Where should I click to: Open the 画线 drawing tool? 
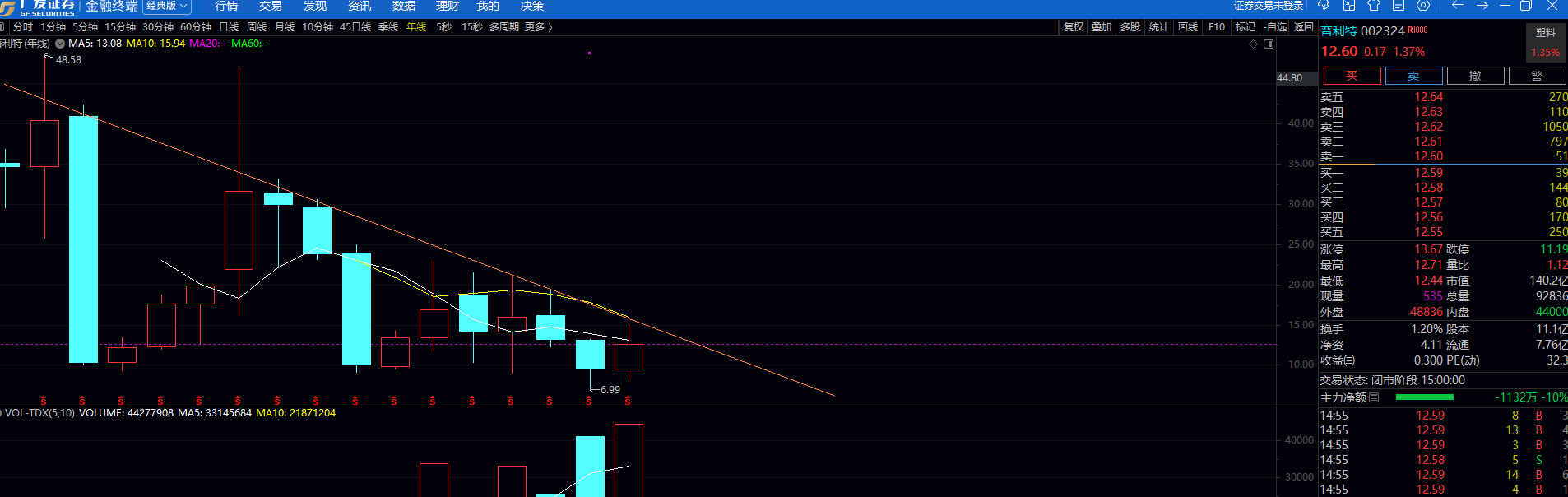[1188, 27]
